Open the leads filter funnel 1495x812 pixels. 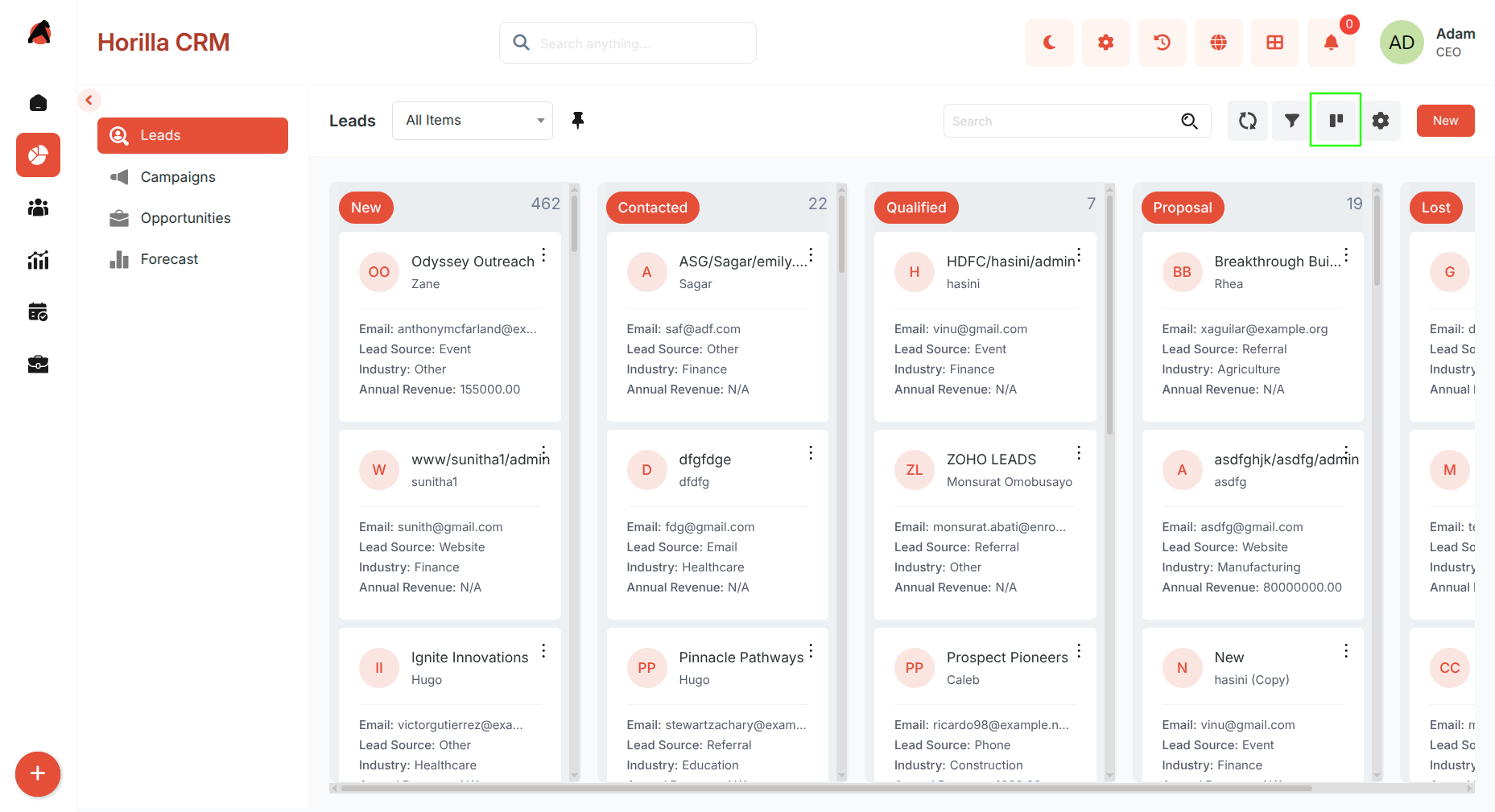pyautogui.click(x=1292, y=121)
